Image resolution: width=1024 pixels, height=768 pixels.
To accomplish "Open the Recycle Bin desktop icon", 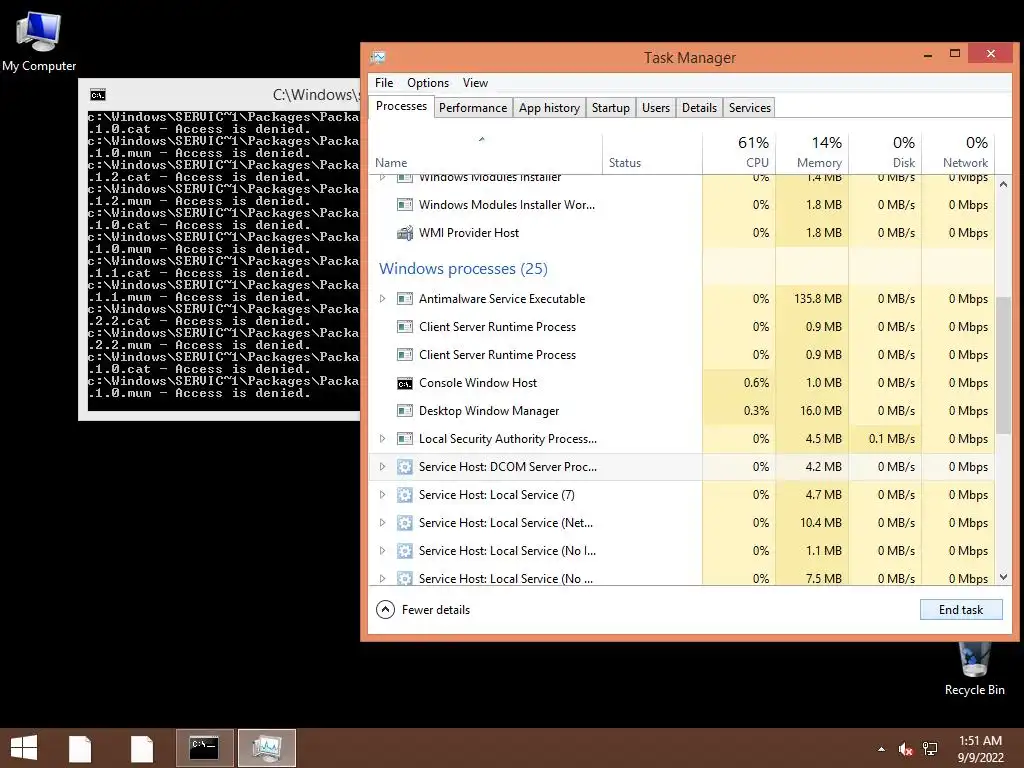I will [x=974, y=669].
